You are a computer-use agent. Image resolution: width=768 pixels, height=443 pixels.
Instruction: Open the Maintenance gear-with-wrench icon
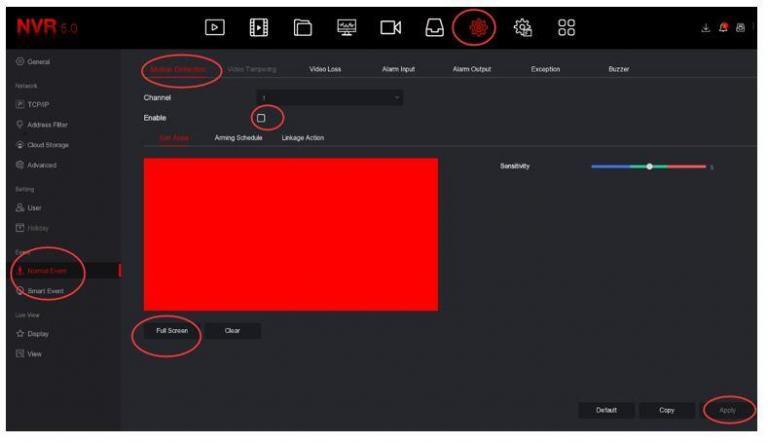[523, 27]
